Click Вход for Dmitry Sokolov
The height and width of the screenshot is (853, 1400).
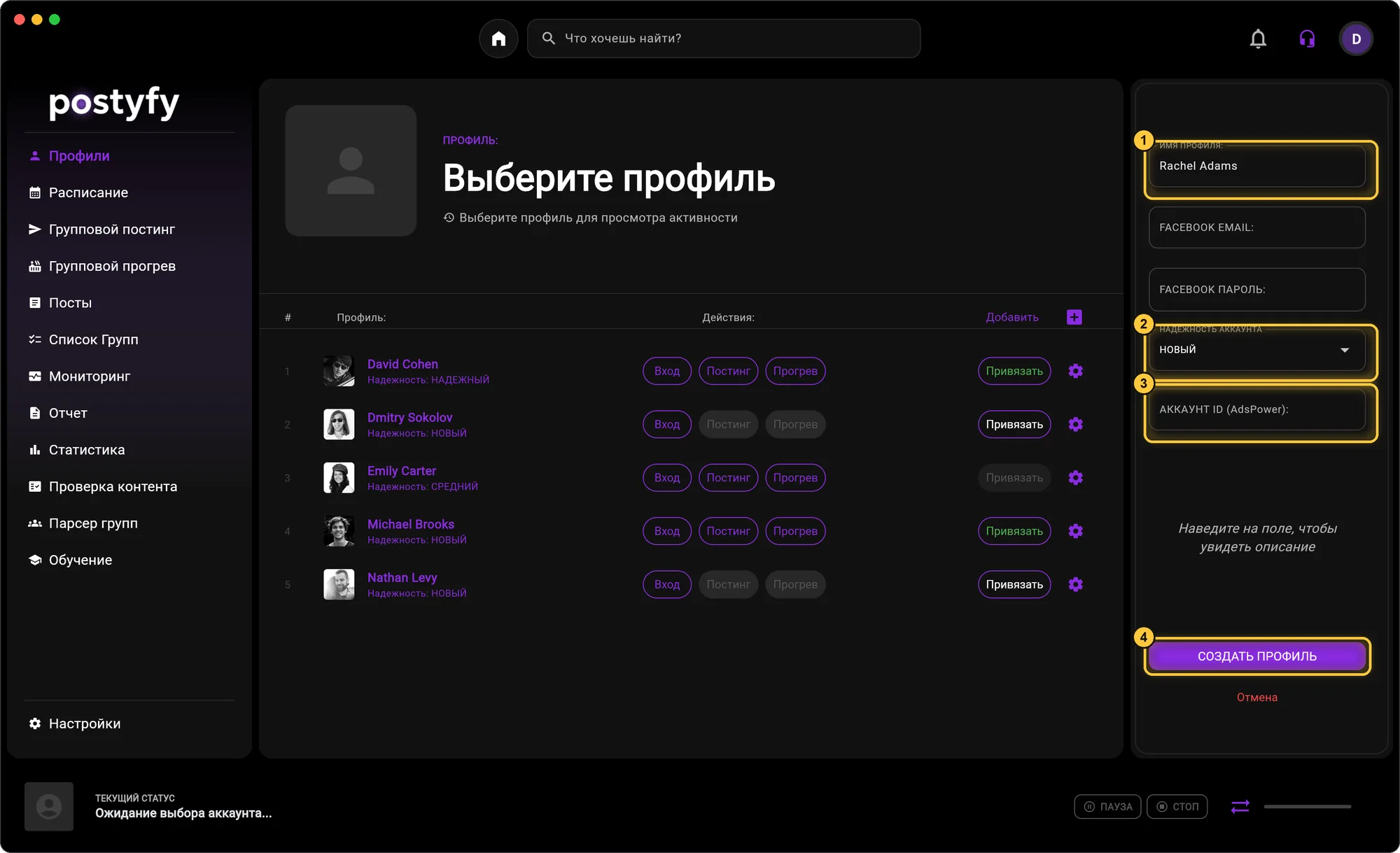click(667, 424)
